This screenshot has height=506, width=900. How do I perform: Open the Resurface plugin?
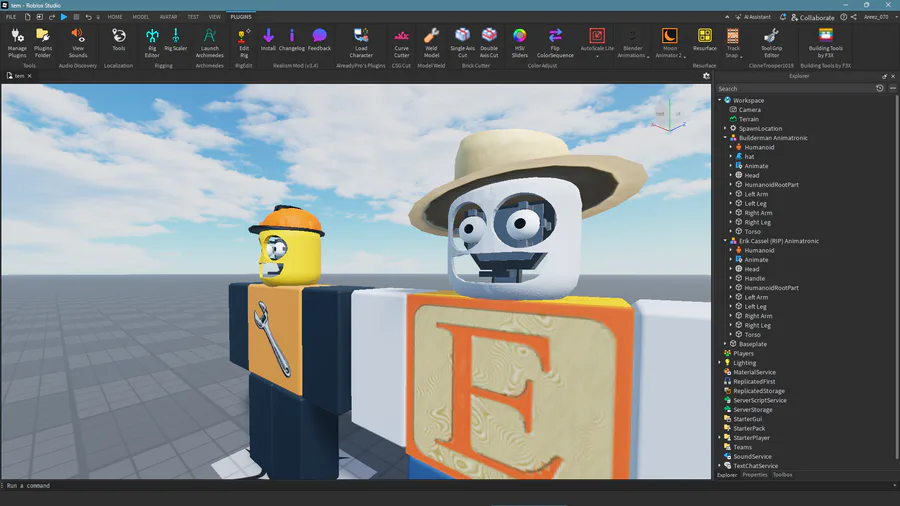click(704, 40)
